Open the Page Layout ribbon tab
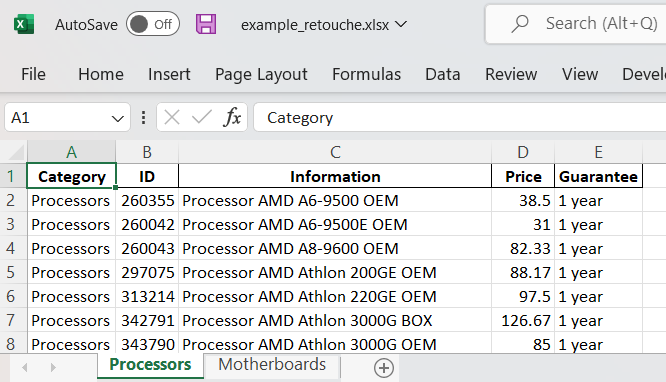 tap(261, 75)
